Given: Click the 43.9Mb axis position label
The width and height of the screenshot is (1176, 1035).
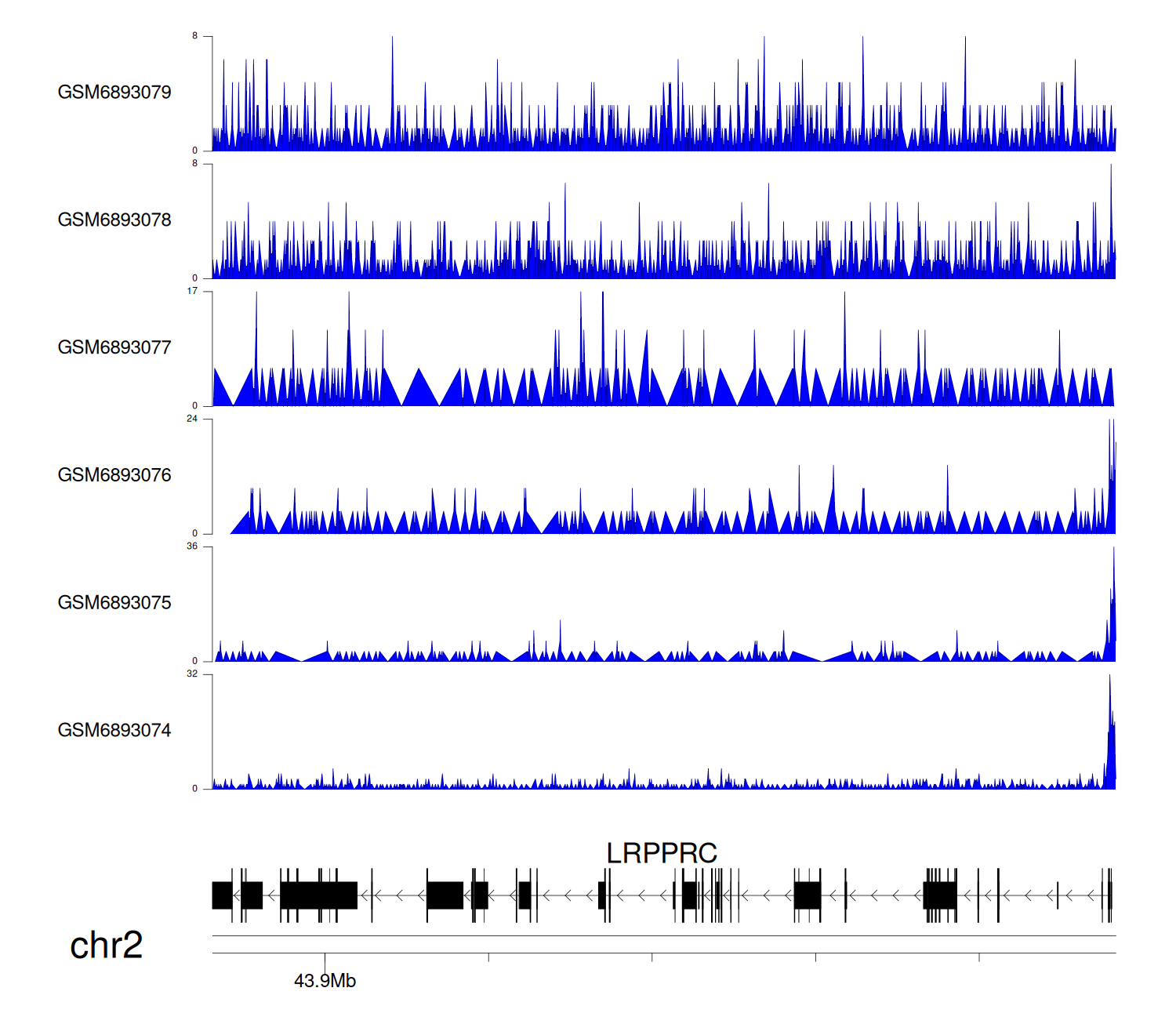Looking at the screenshot, I should tap(325, 981).
